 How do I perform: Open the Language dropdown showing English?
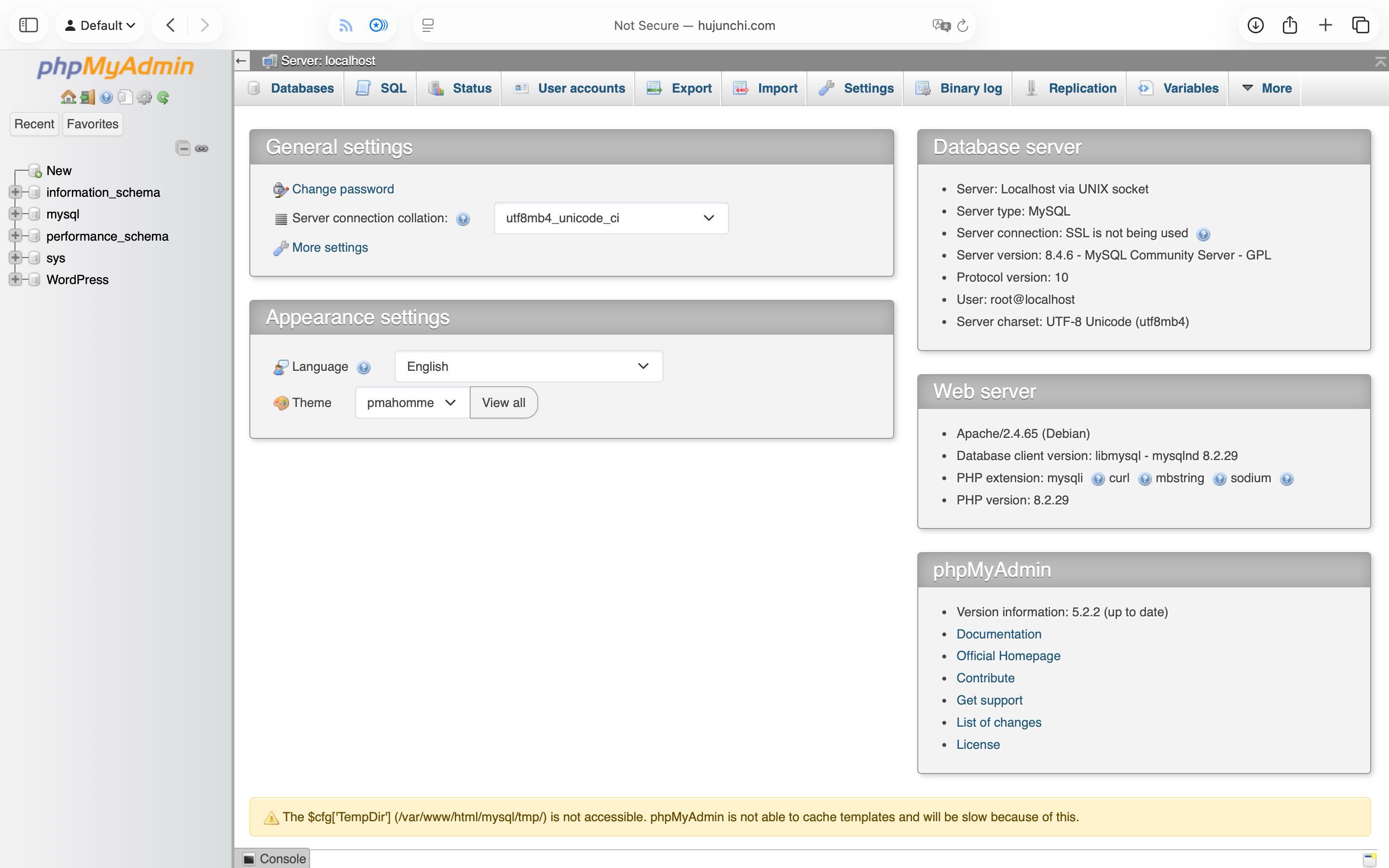pyautogui.click(x=528, y=366)
